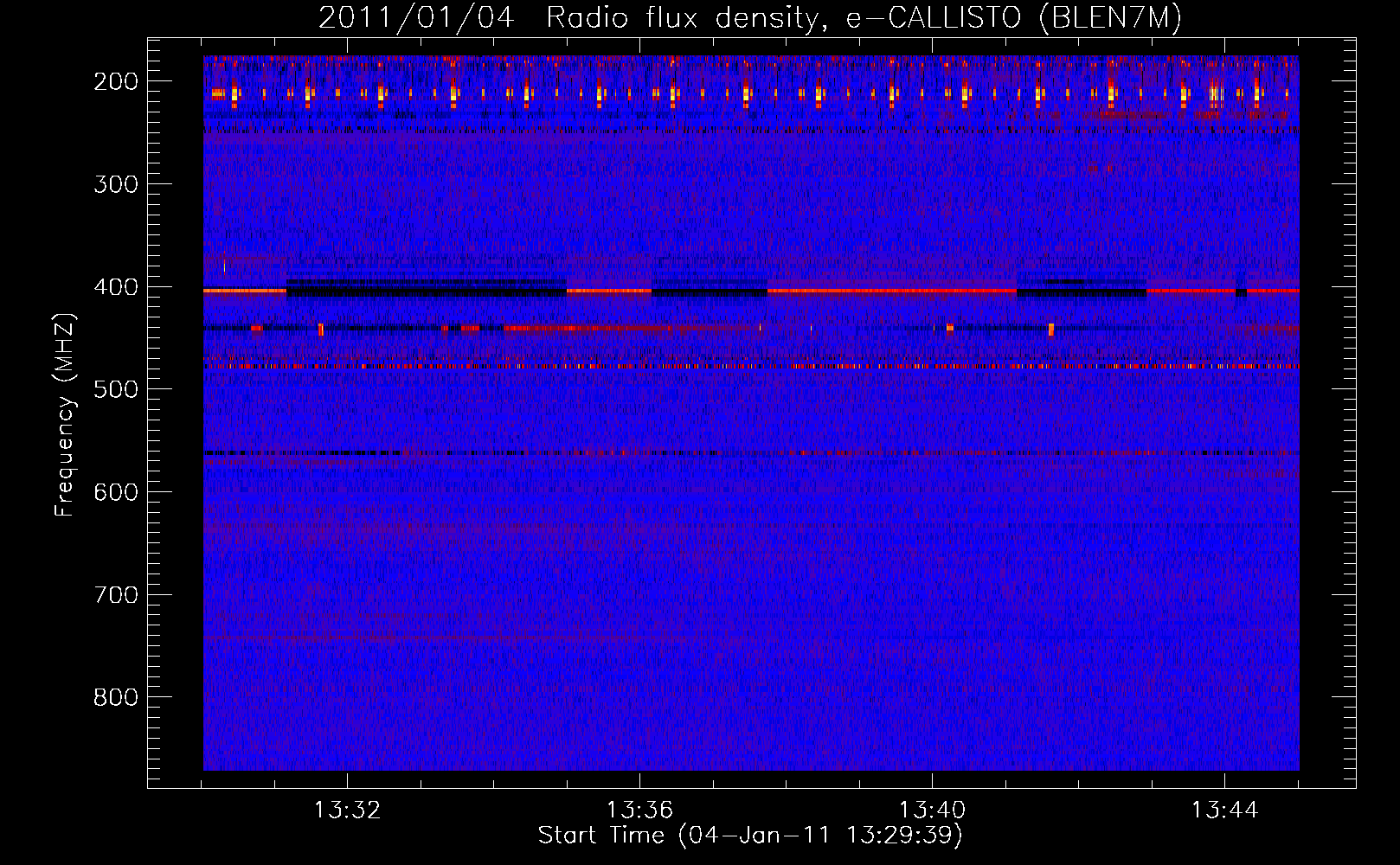This screenshot has height=865, width=1400.
Task: Click the "Start Time (04-Jan-11 13:29:39)" label
Action: 750,836
